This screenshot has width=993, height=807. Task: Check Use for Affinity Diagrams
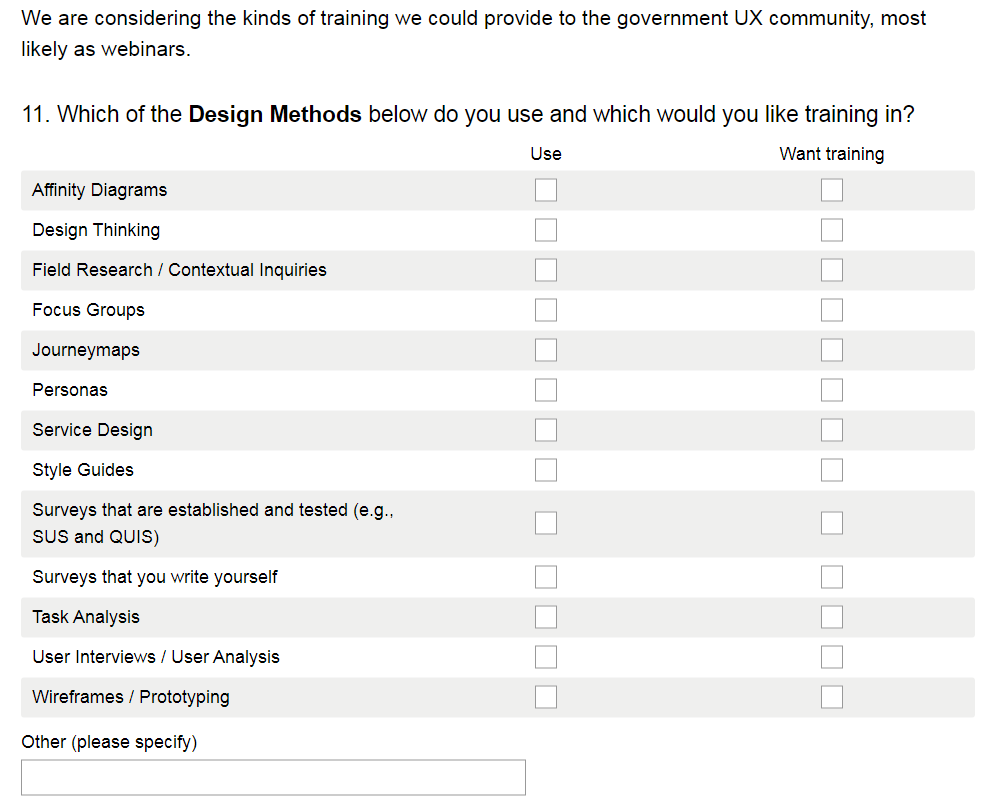click(x=545, y=190)
